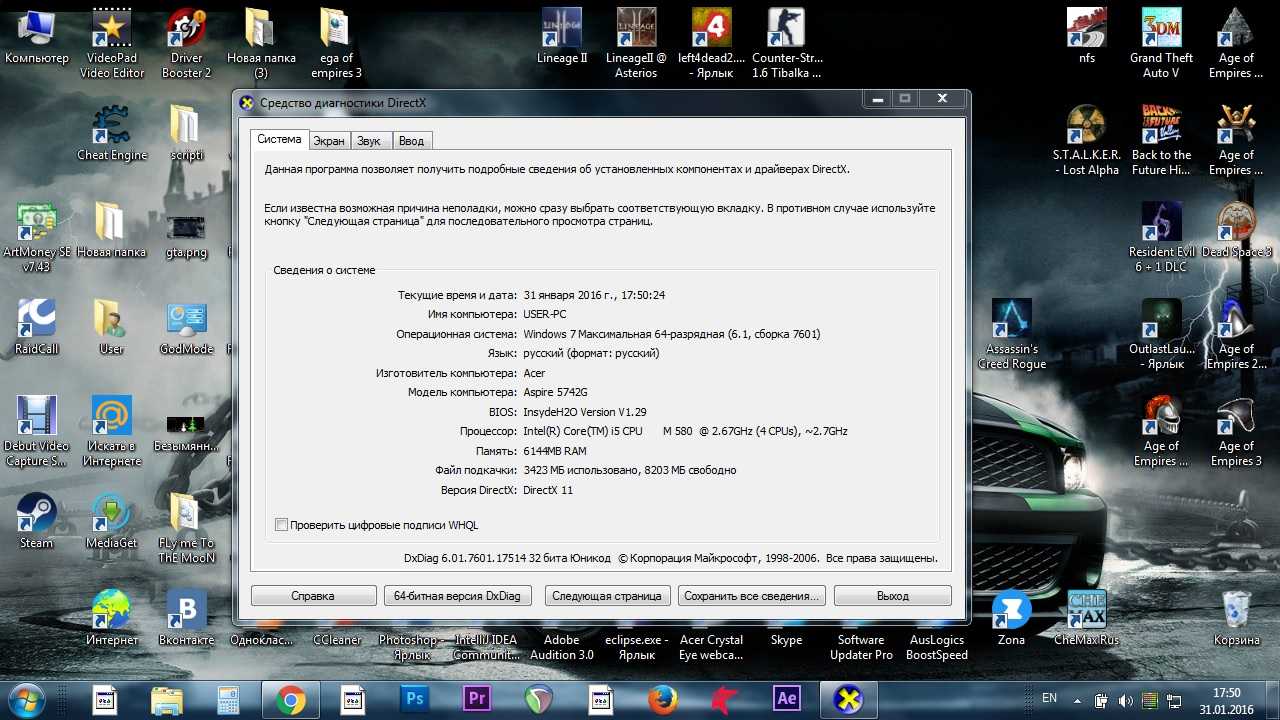Open RaidCall desktop shortcut

37,327
